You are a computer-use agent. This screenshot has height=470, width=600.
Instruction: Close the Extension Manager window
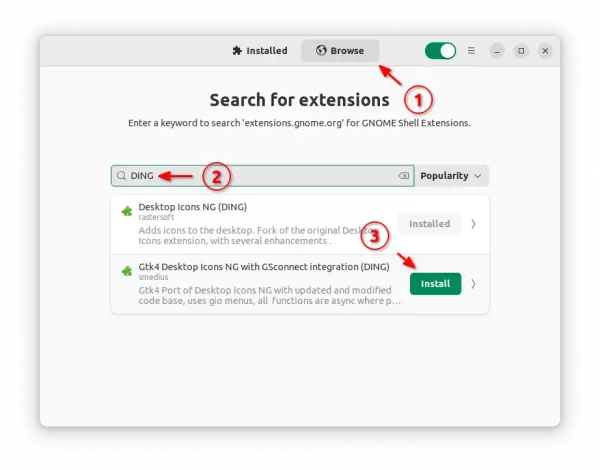click(545, 51)
